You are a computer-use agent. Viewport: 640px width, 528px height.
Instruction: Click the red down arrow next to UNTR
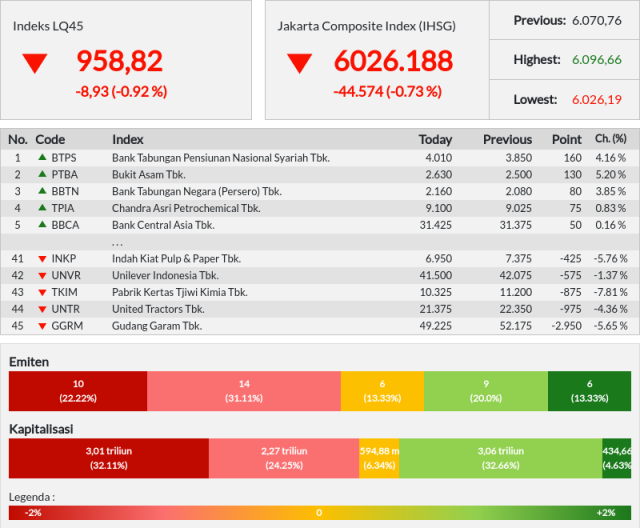[42, 309]
